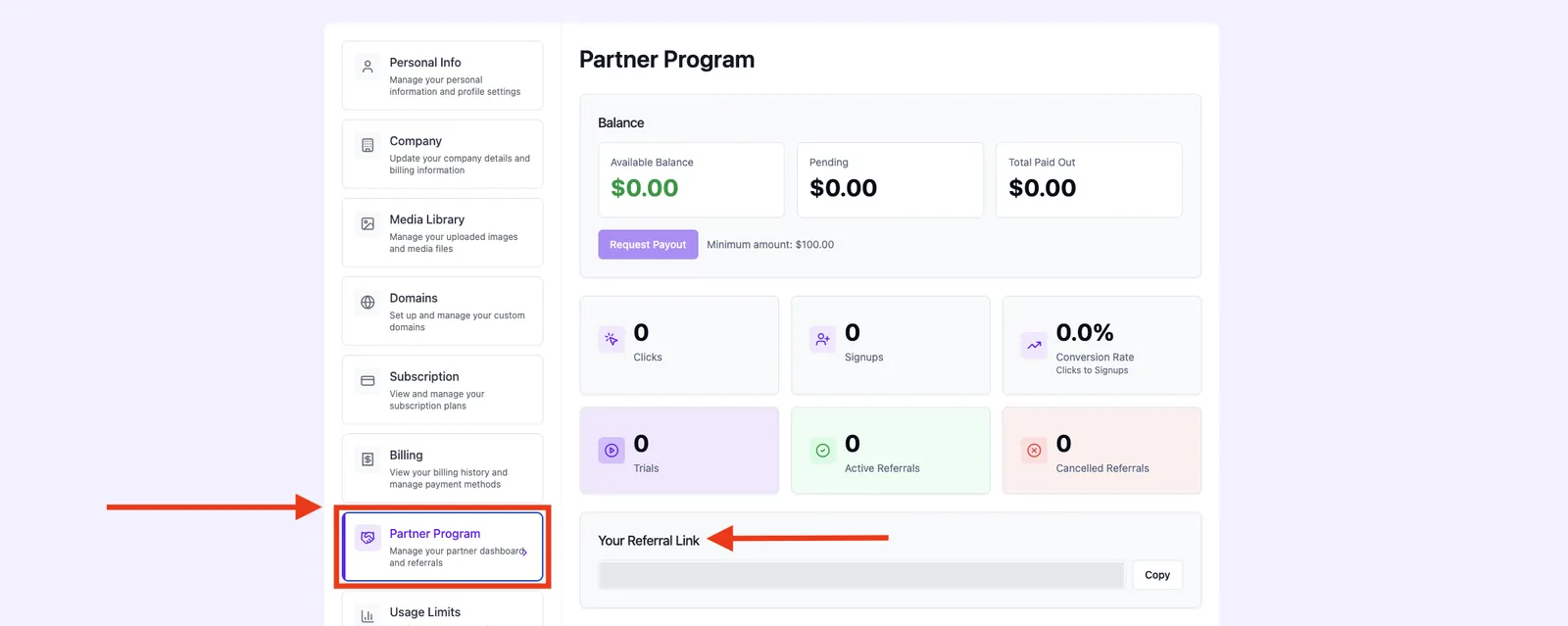Open Usage Limits section

pos(442,609)
